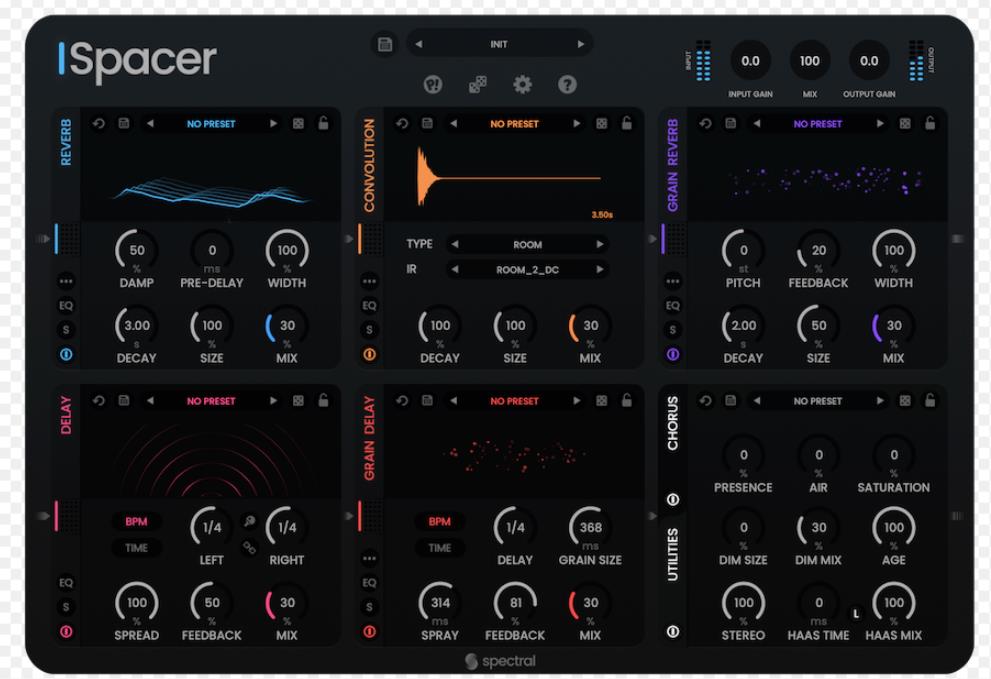Randomize all with top dice icon

click(478, 84)
